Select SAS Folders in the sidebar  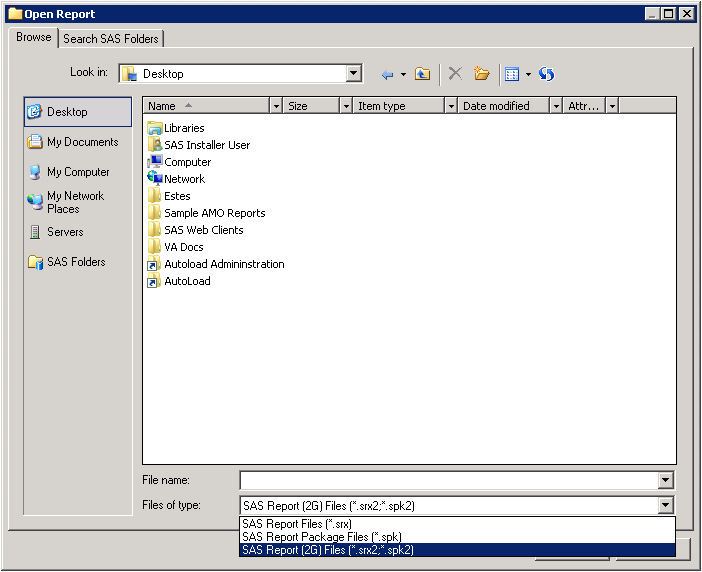[x=76, y=262]
